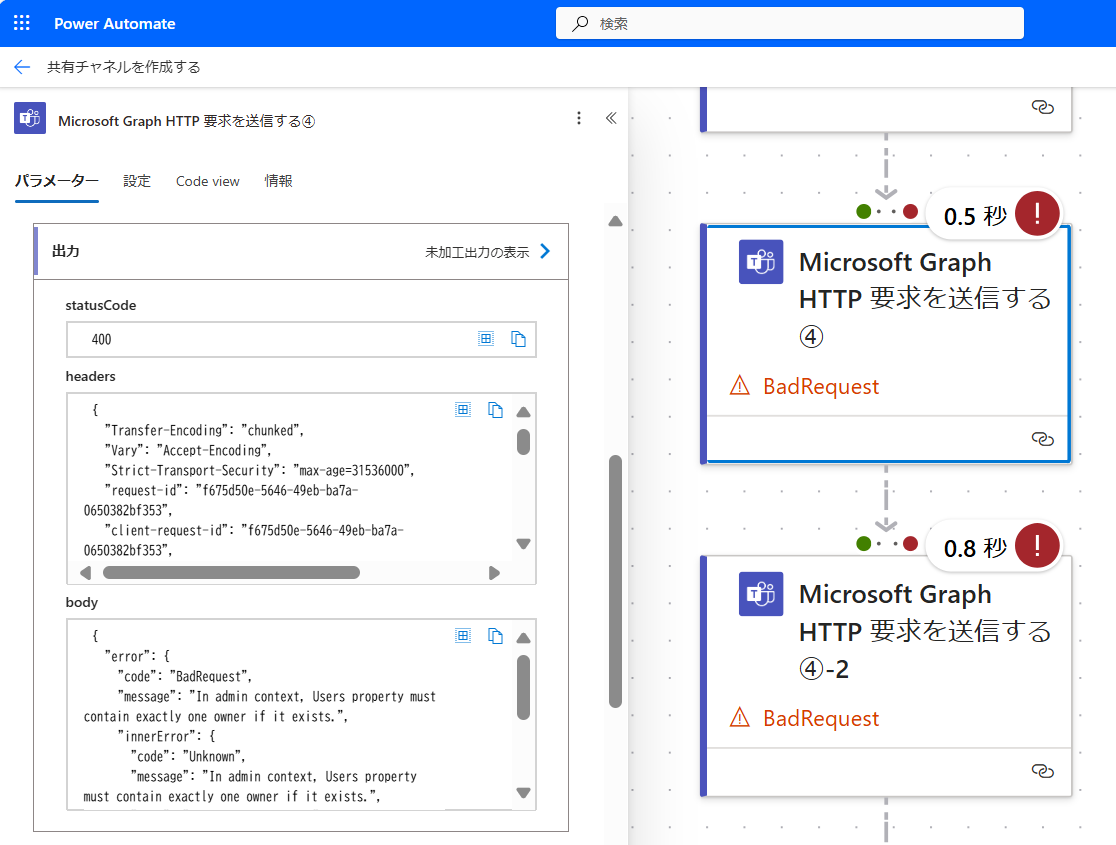Click the green run-after dot above ④ card
Screen dimensions: 1116x845
click(x=864, y=211)
